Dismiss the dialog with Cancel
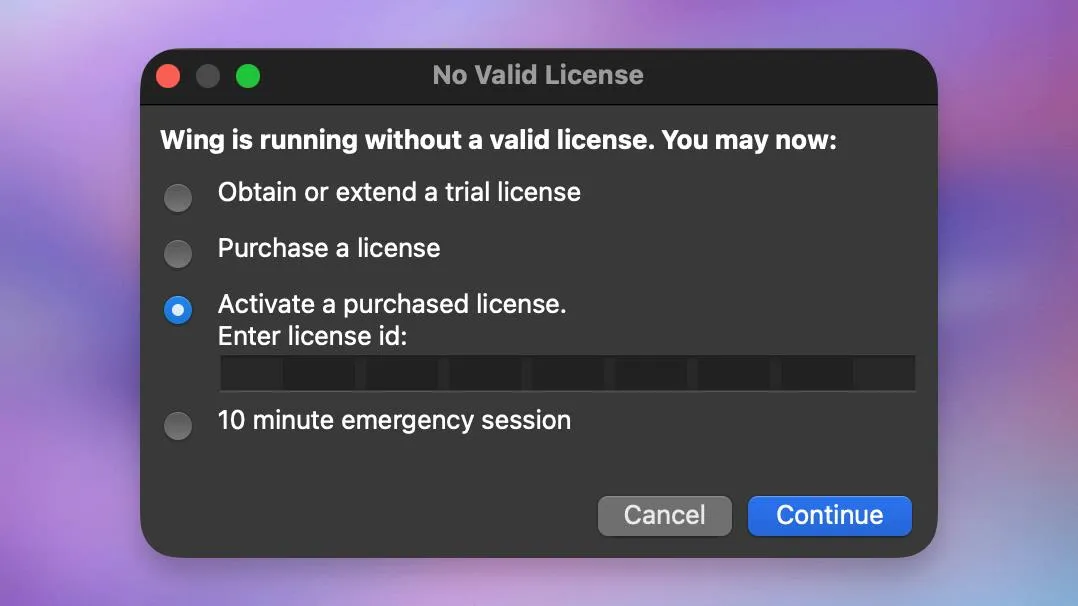The height and width of the screenshot is (606, 1078). point(665,516)
